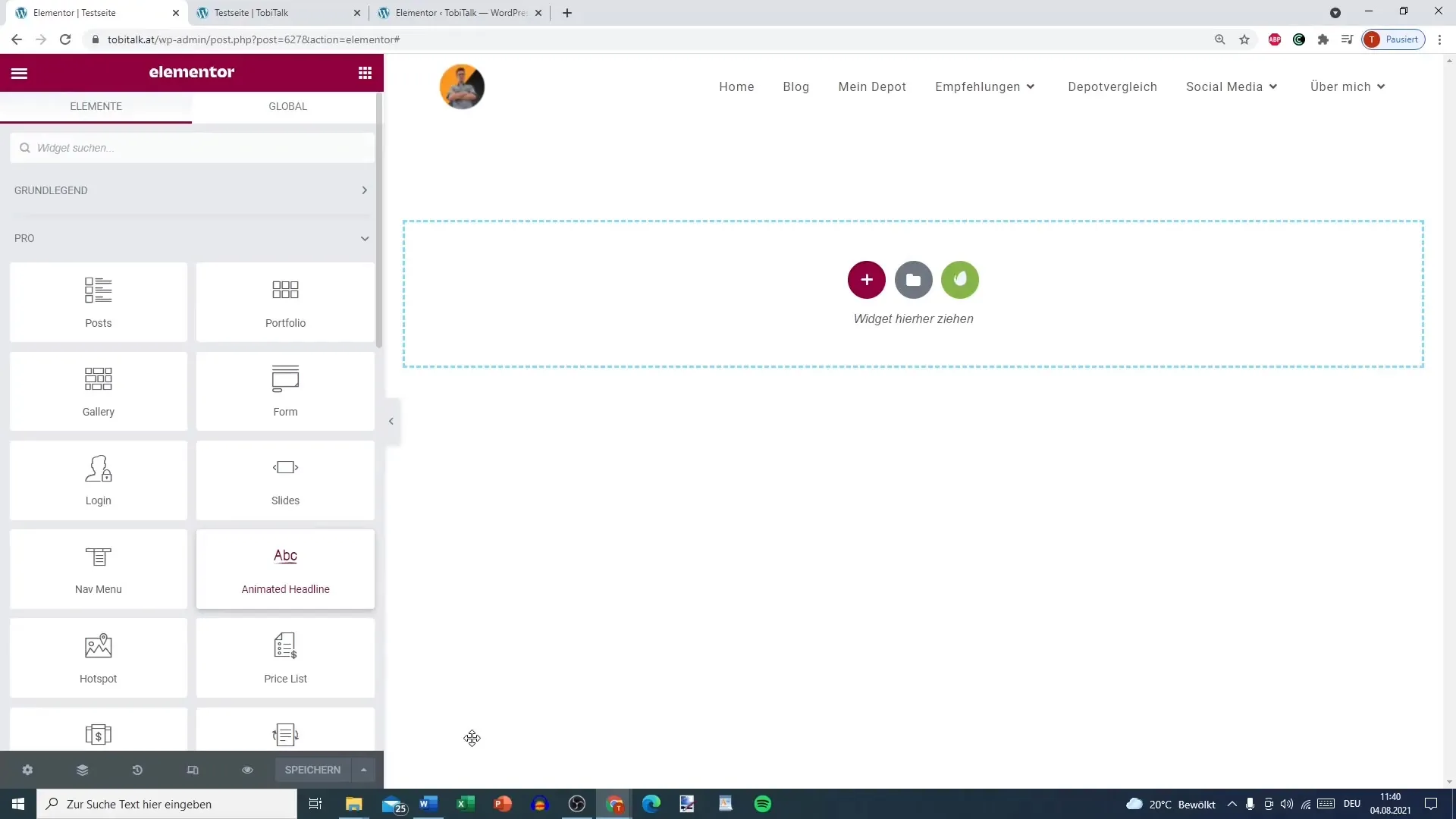The width and height of the screenshot is (1456, 819).
Task: Show hidden system tray icons
Action: pyautogui.click(x=1232, y=804)
